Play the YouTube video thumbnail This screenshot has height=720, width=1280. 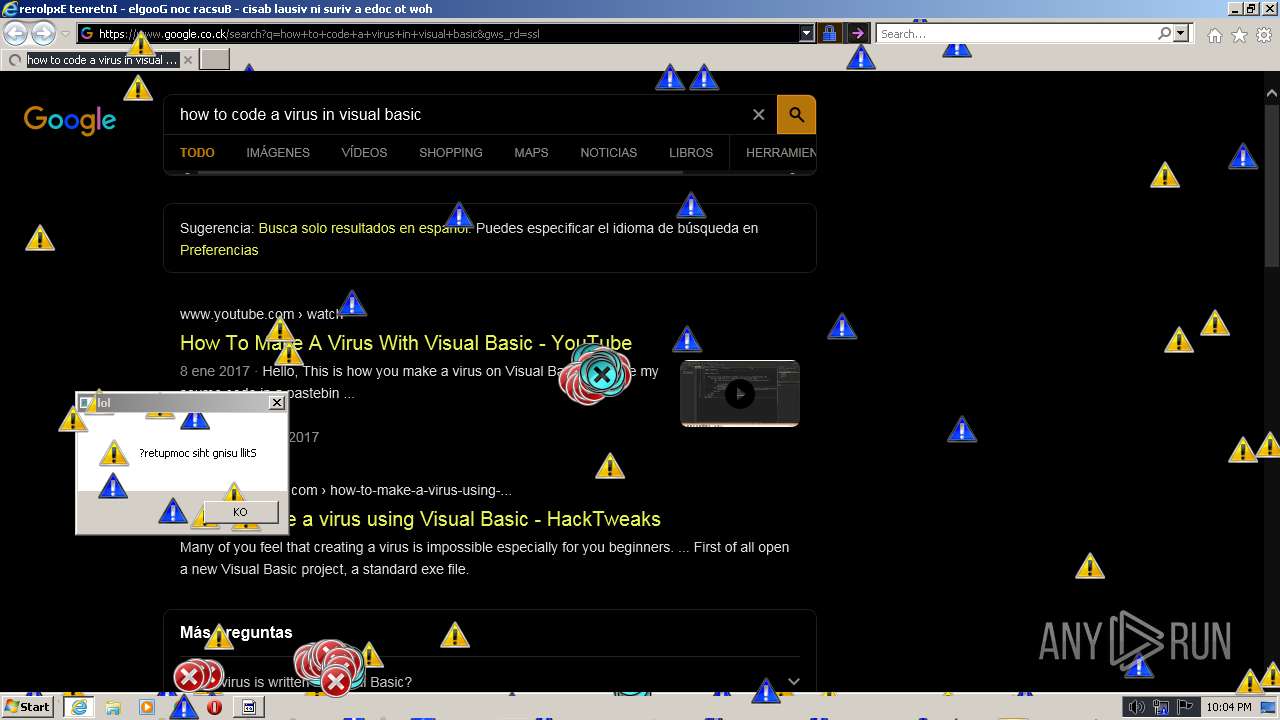[740, 393]
